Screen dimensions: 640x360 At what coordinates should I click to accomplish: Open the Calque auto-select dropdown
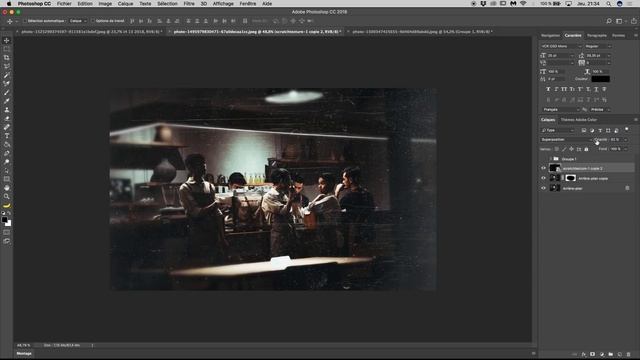pyautogui.click(x=78, y=21)
